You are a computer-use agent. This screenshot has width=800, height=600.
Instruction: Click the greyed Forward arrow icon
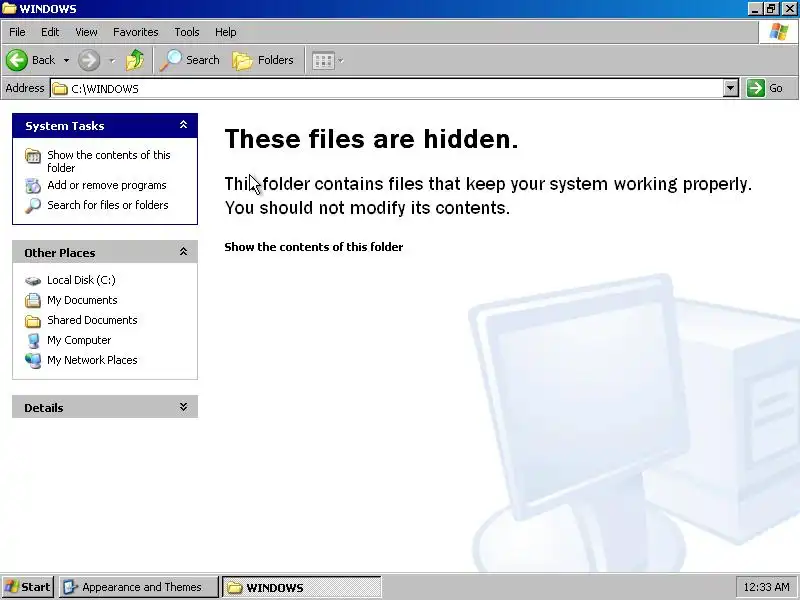tap(89, 60)
